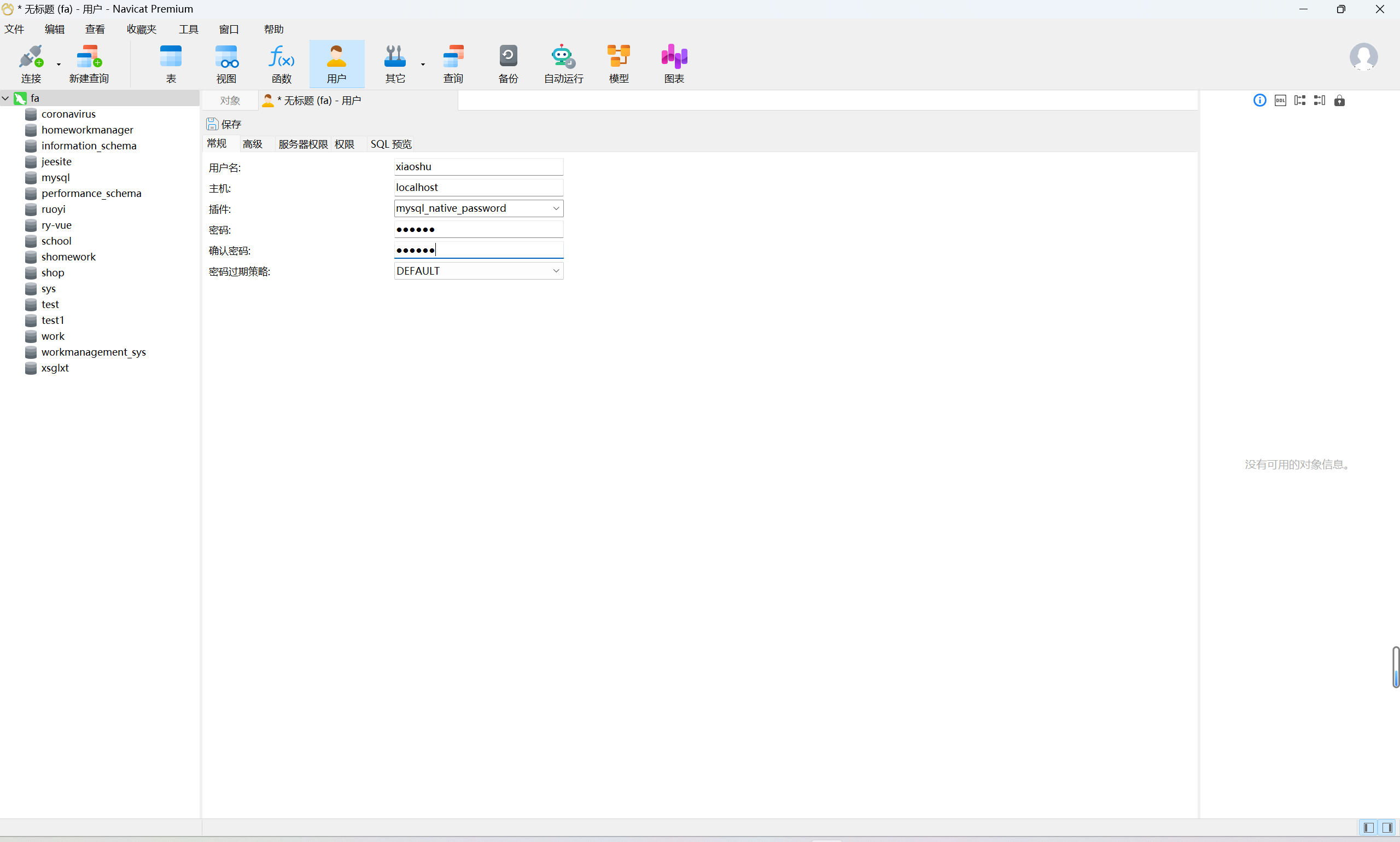Click the username field containing xiaoshu
The image size is (1400, 842).
pyautogui.click(x=478, y=167)
